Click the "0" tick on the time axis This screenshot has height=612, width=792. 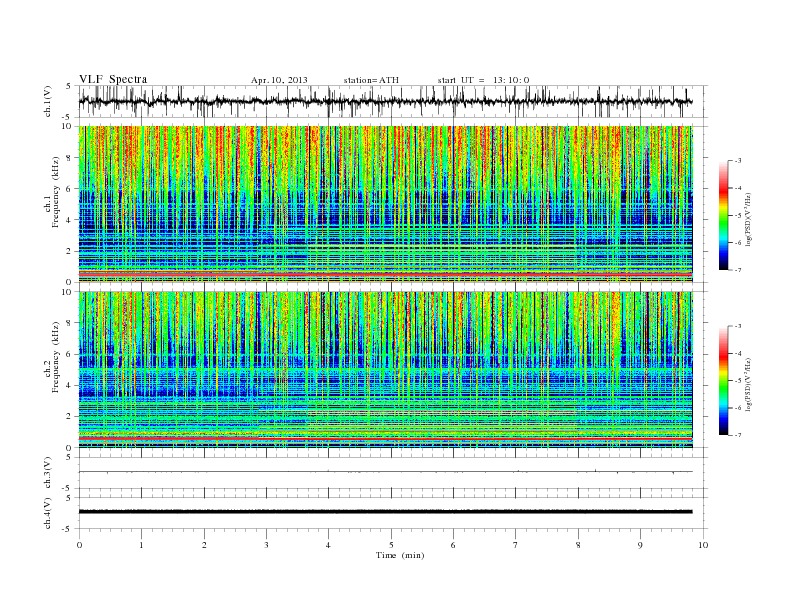(x=79, y=545)
